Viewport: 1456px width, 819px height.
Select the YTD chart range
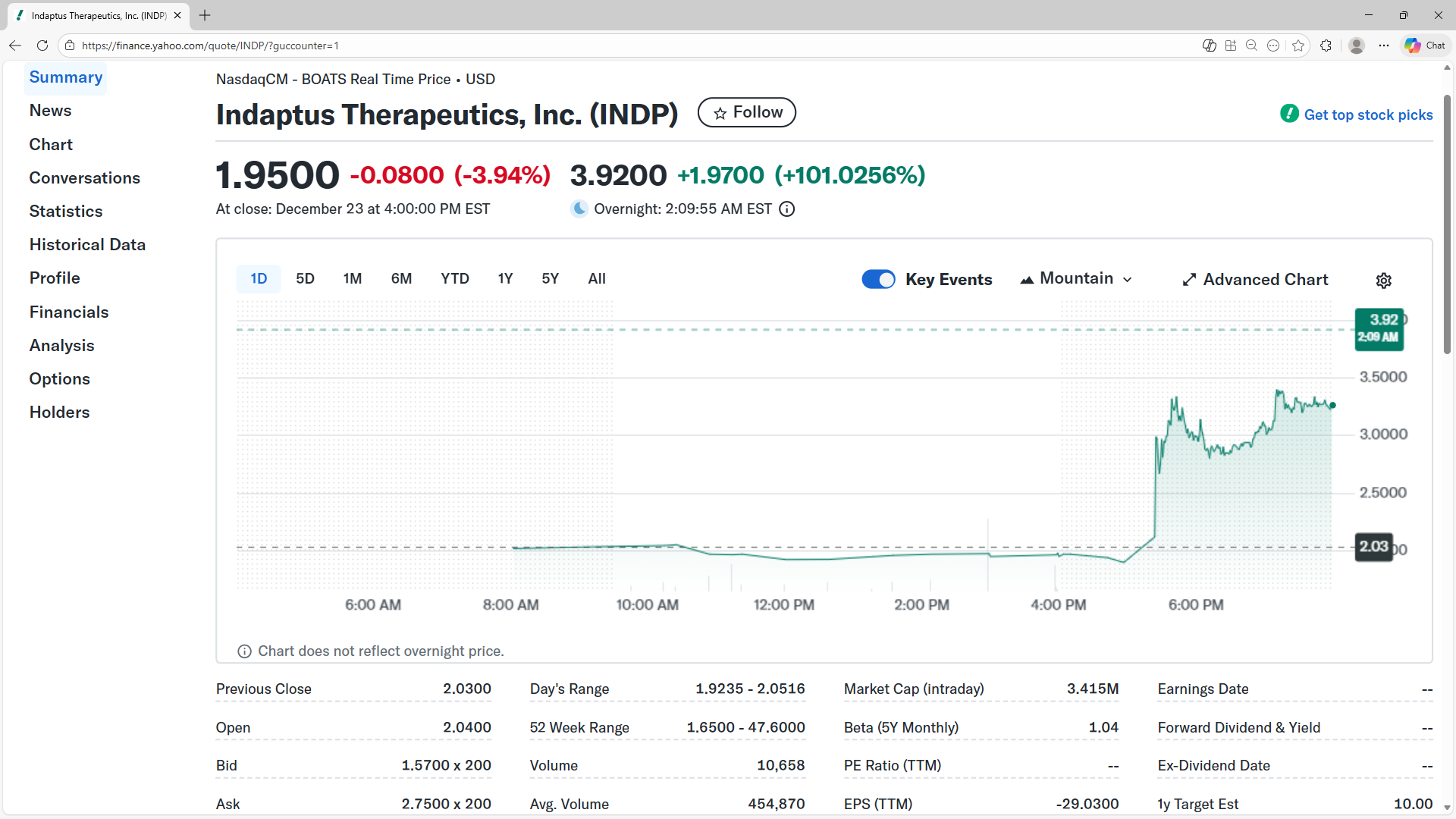point(454,278)
